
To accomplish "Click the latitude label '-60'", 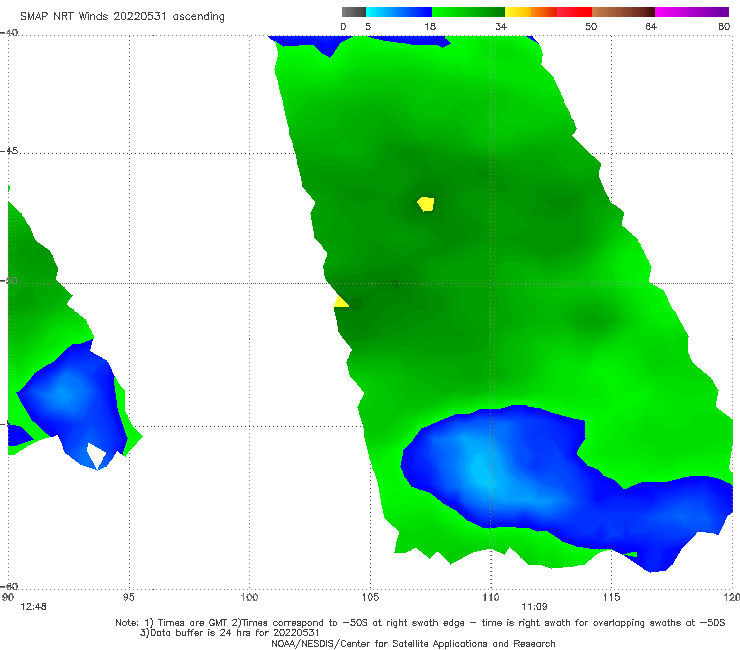I will coord(9,587).
